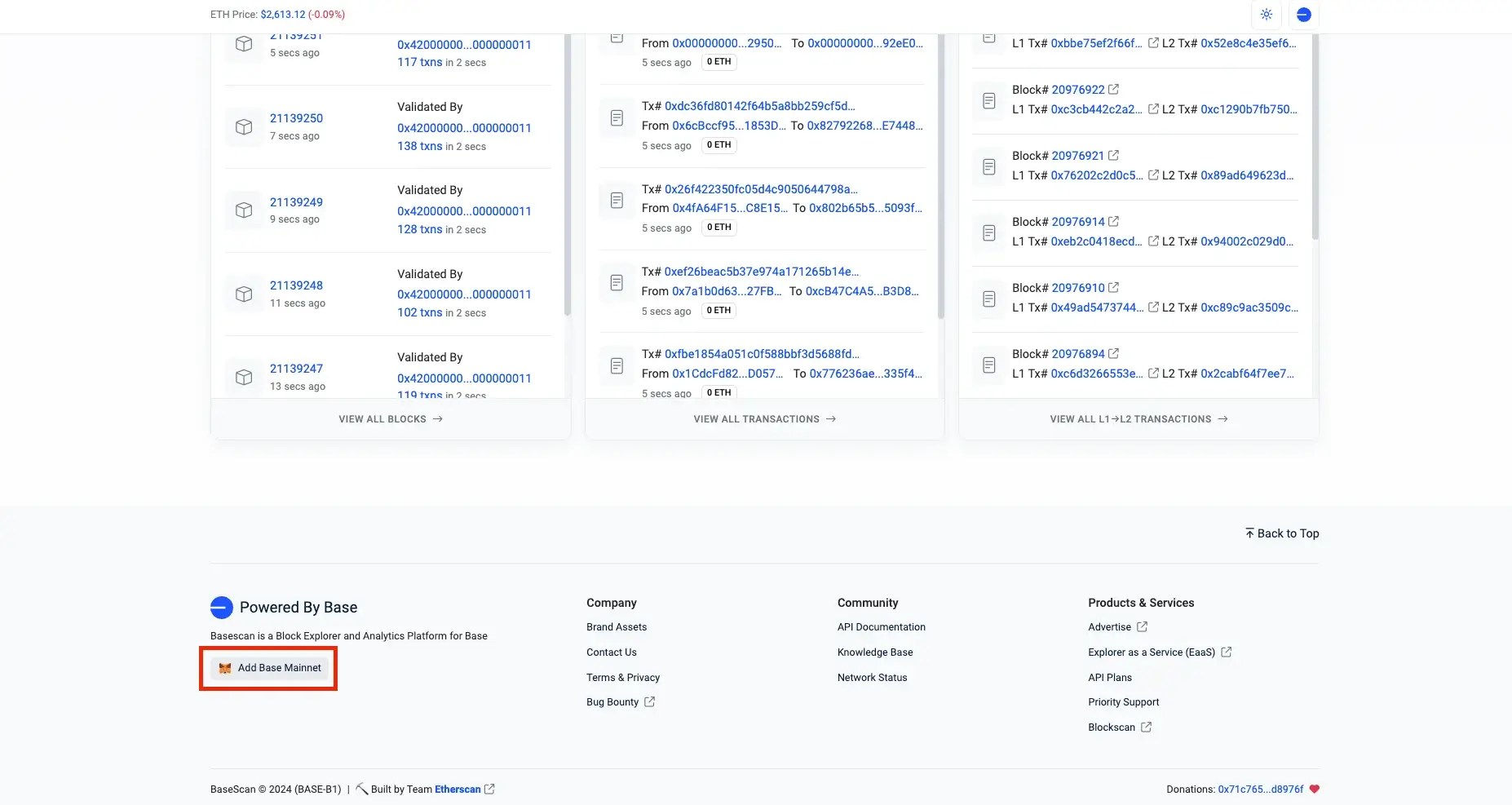Open Advertise link
The width and height of the screenshot is (1512, 805).
pyautogui.click(x=1117, y=627)
